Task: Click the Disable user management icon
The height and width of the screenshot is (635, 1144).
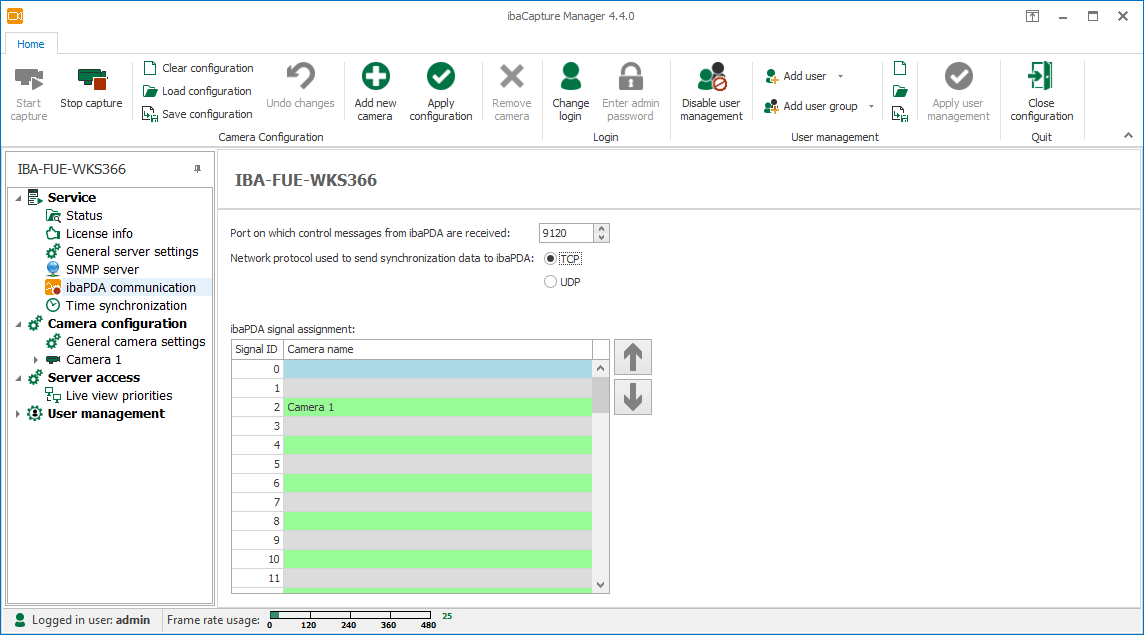Action: pos(711,77)
